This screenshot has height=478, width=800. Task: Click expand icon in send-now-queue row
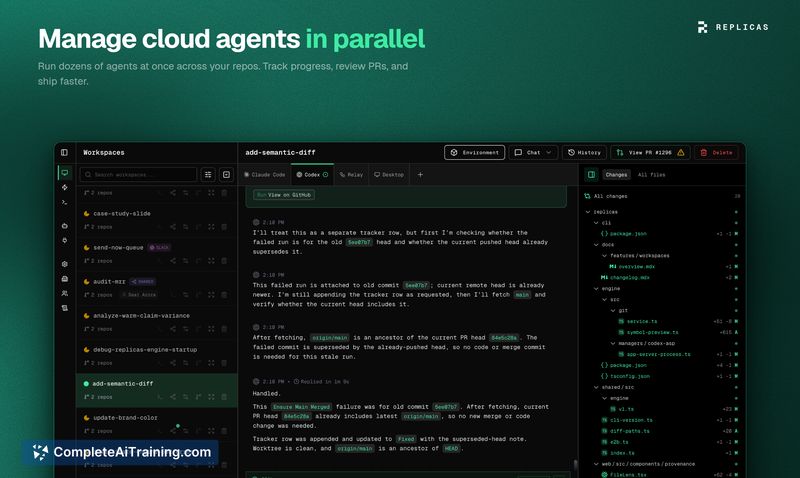pos(211,261)
